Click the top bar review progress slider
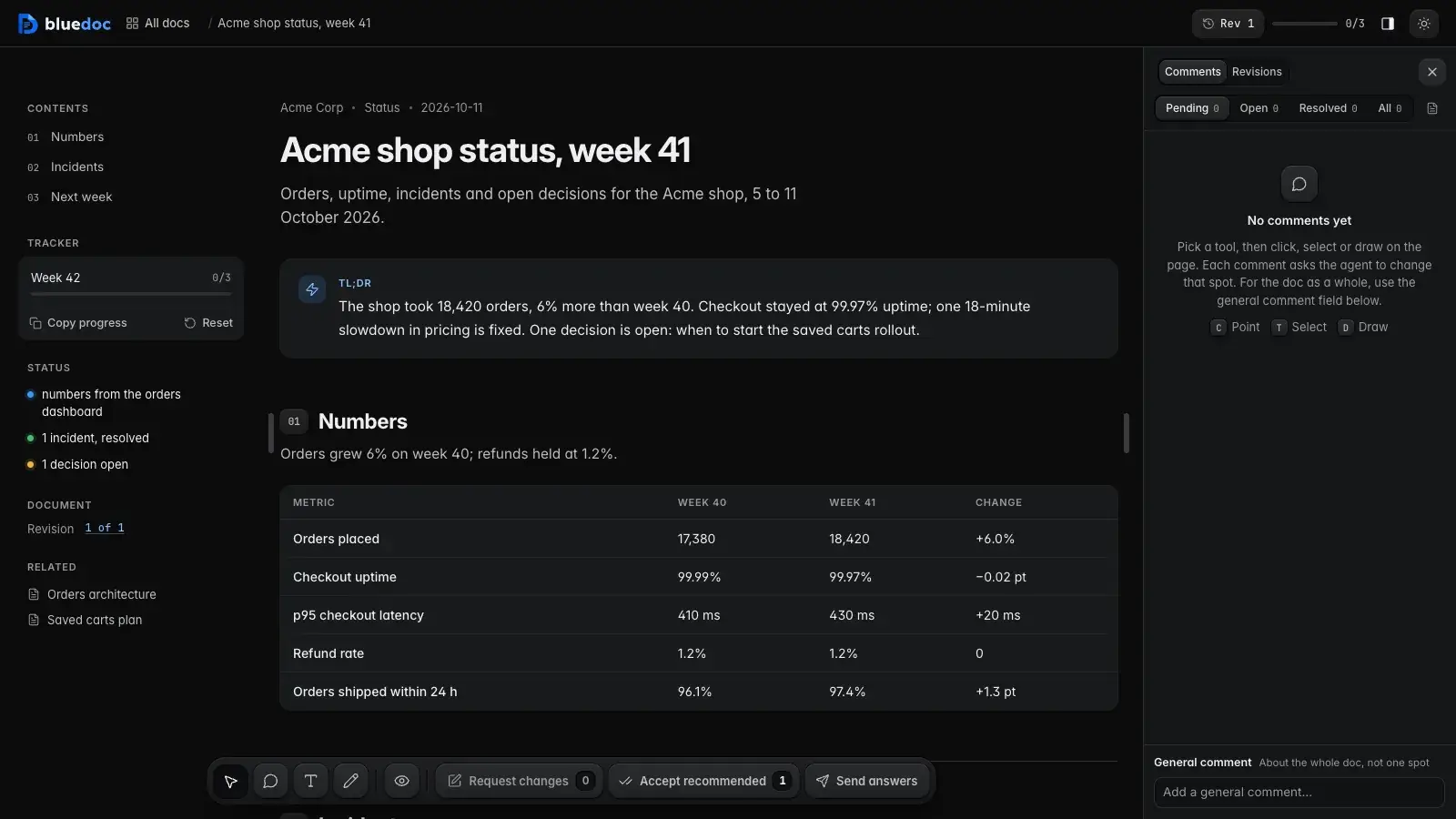1456x819 pixels. 1305,24
